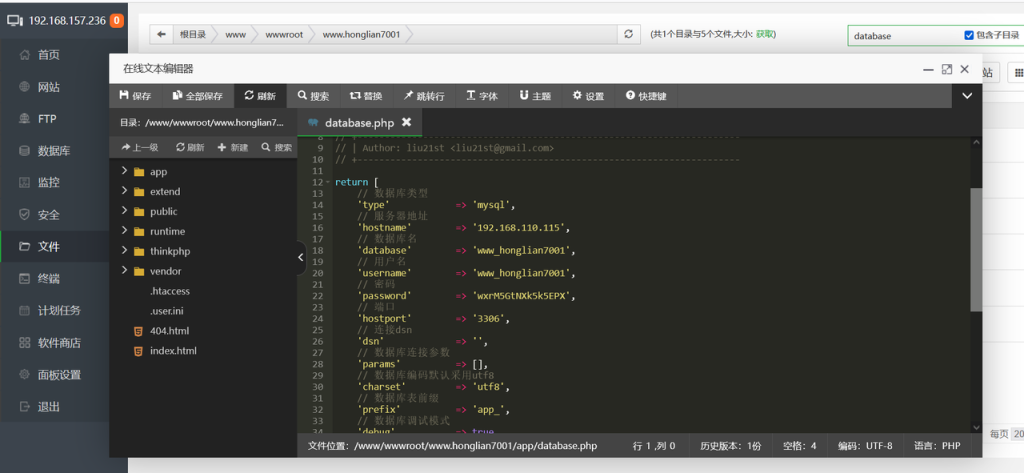Open index.html from the file tree
The image size is (1024, 473).
[172, 351]
